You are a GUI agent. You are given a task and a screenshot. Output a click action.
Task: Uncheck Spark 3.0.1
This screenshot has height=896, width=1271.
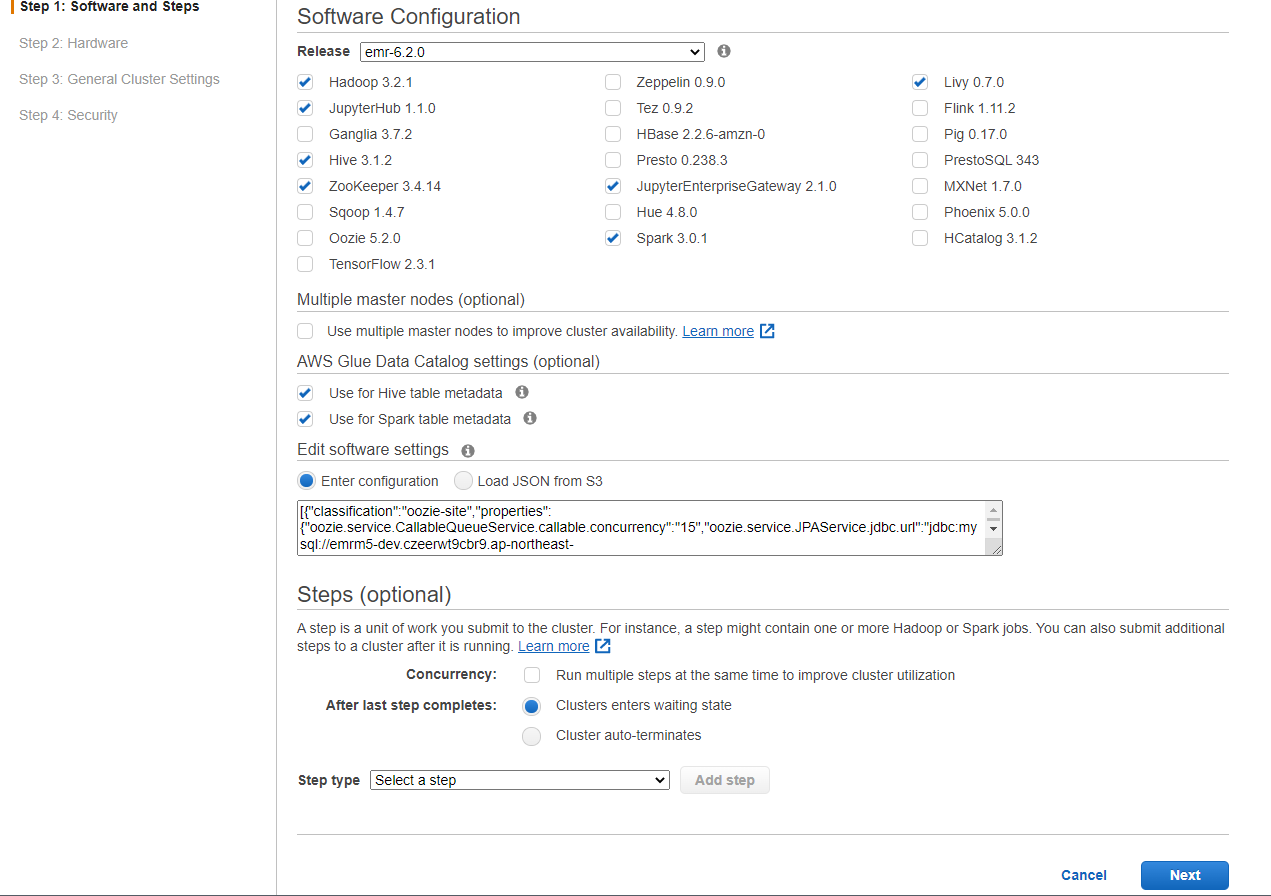(613, 238)
